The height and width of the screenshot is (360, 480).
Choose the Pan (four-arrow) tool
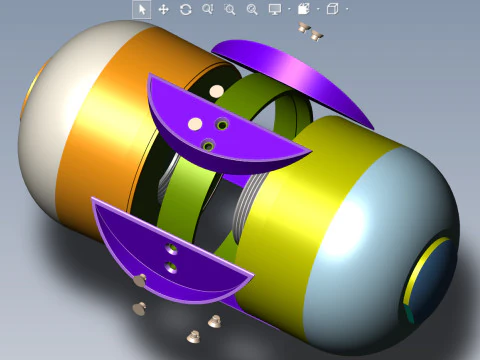pyautogui.click(x=163, y=9)
